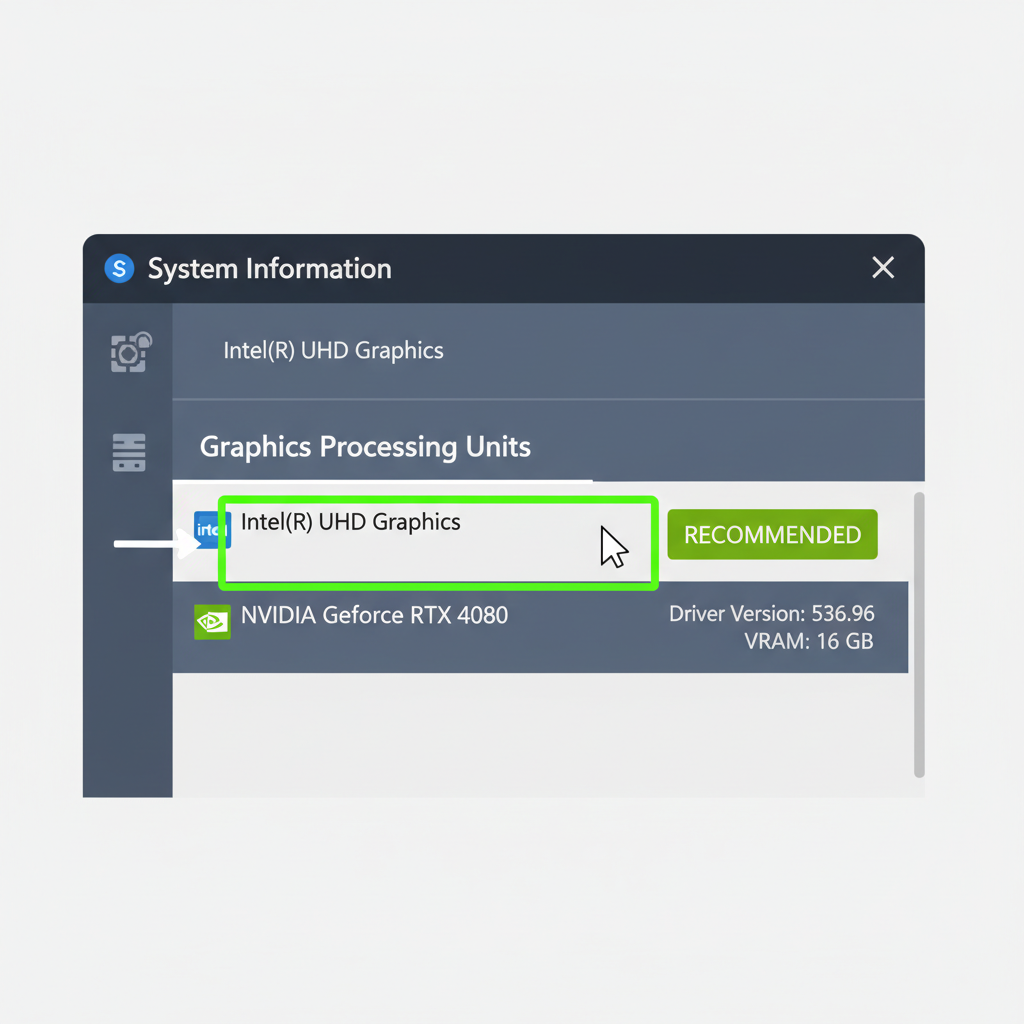
Task: Click the green NVIDIA logo icon
Action: (x=211, y=622)
